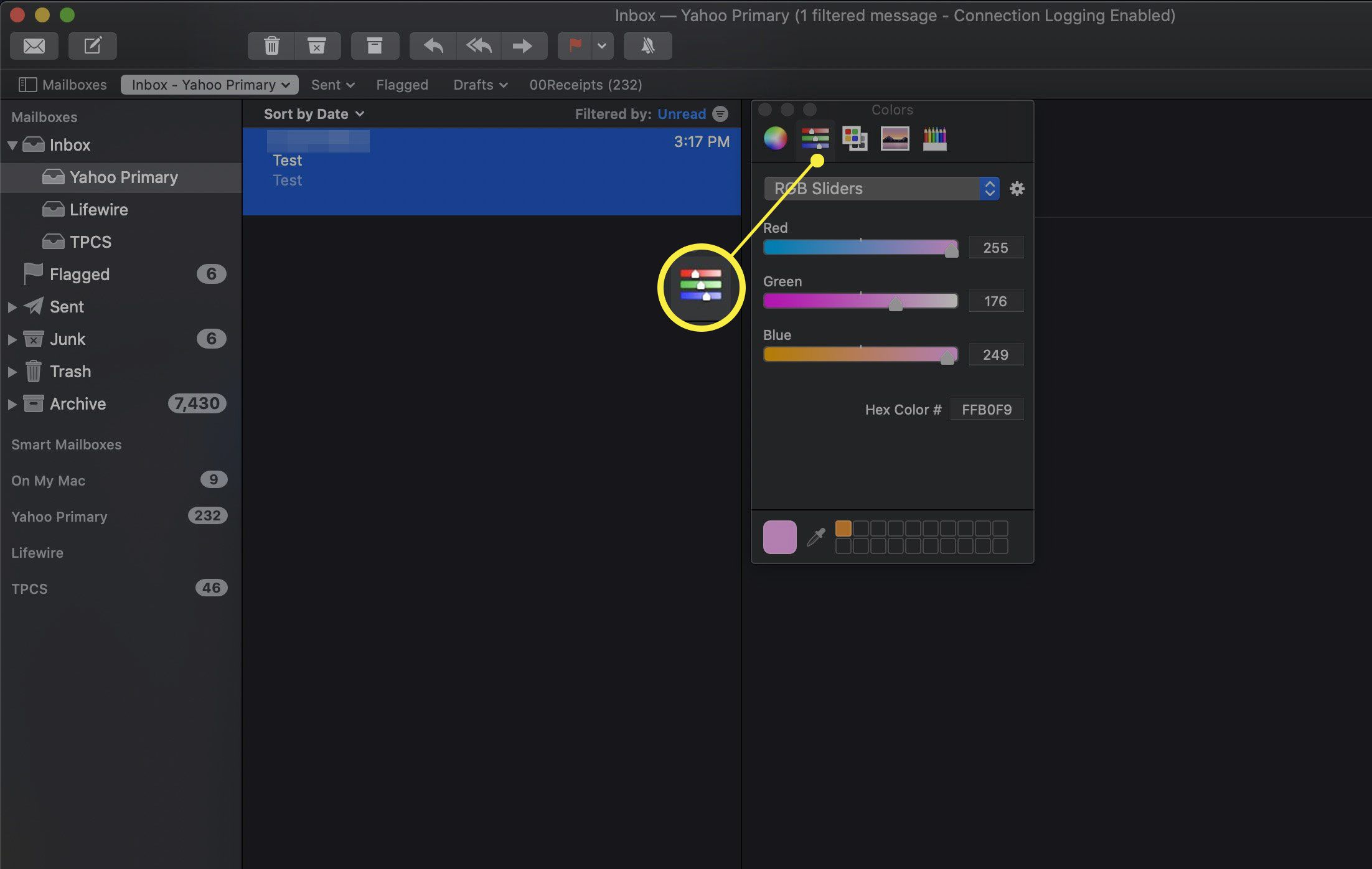This screenshot has width=1372, height=869.
Task: Click the reply toolbar icon in Mail
Action: click(x=431, y=45)
